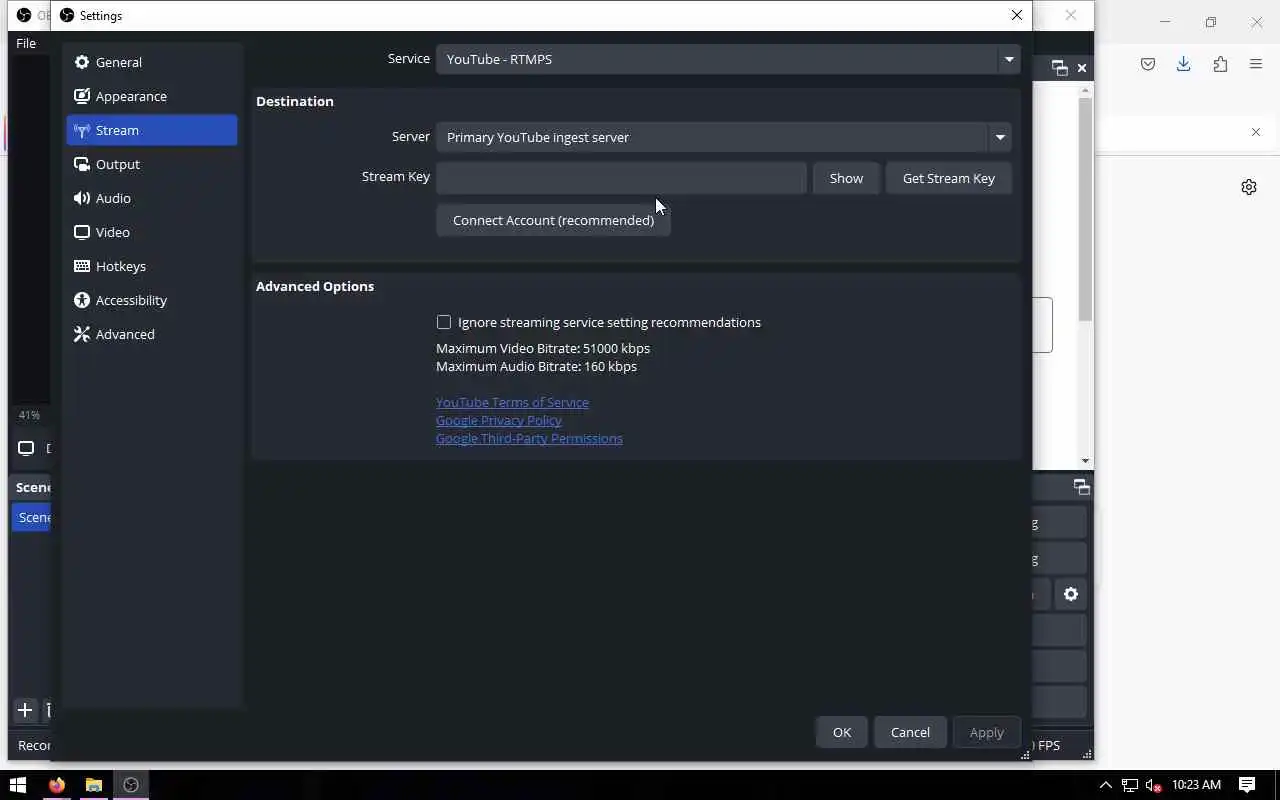This screenshot has width=1280, height=800.
Task: Click the Show stream key button
Action: coord(846,178)
